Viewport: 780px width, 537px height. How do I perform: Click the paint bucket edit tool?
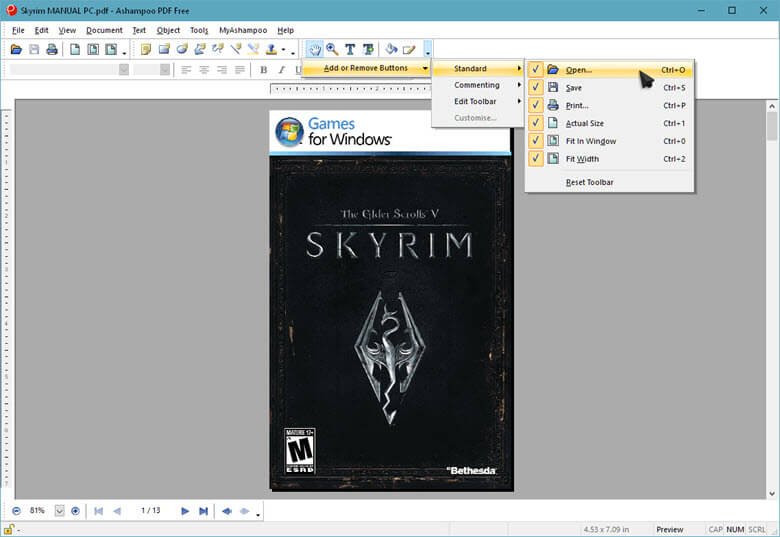(x=391, y=49)
